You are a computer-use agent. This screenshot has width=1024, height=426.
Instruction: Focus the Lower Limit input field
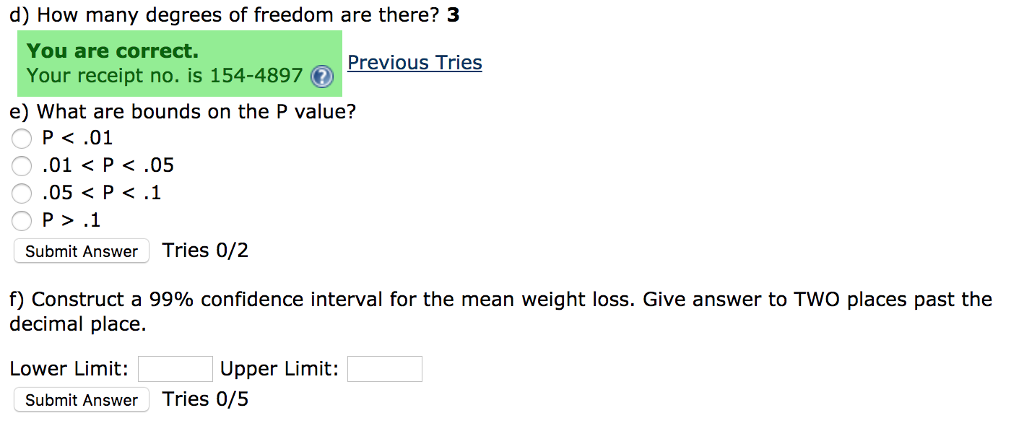pos(175,369)
